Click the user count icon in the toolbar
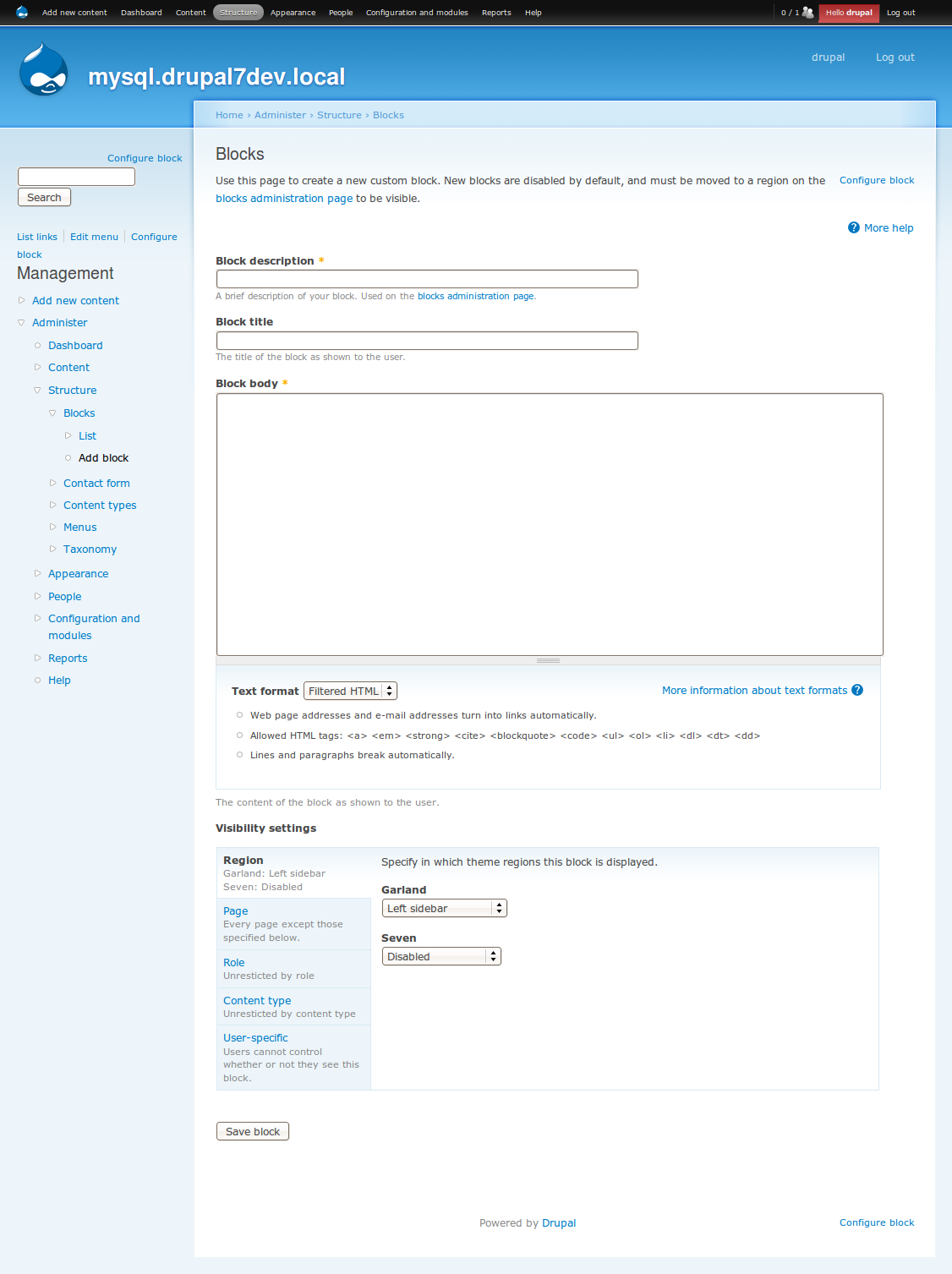The image size is (952, 1274). [807, 12]
